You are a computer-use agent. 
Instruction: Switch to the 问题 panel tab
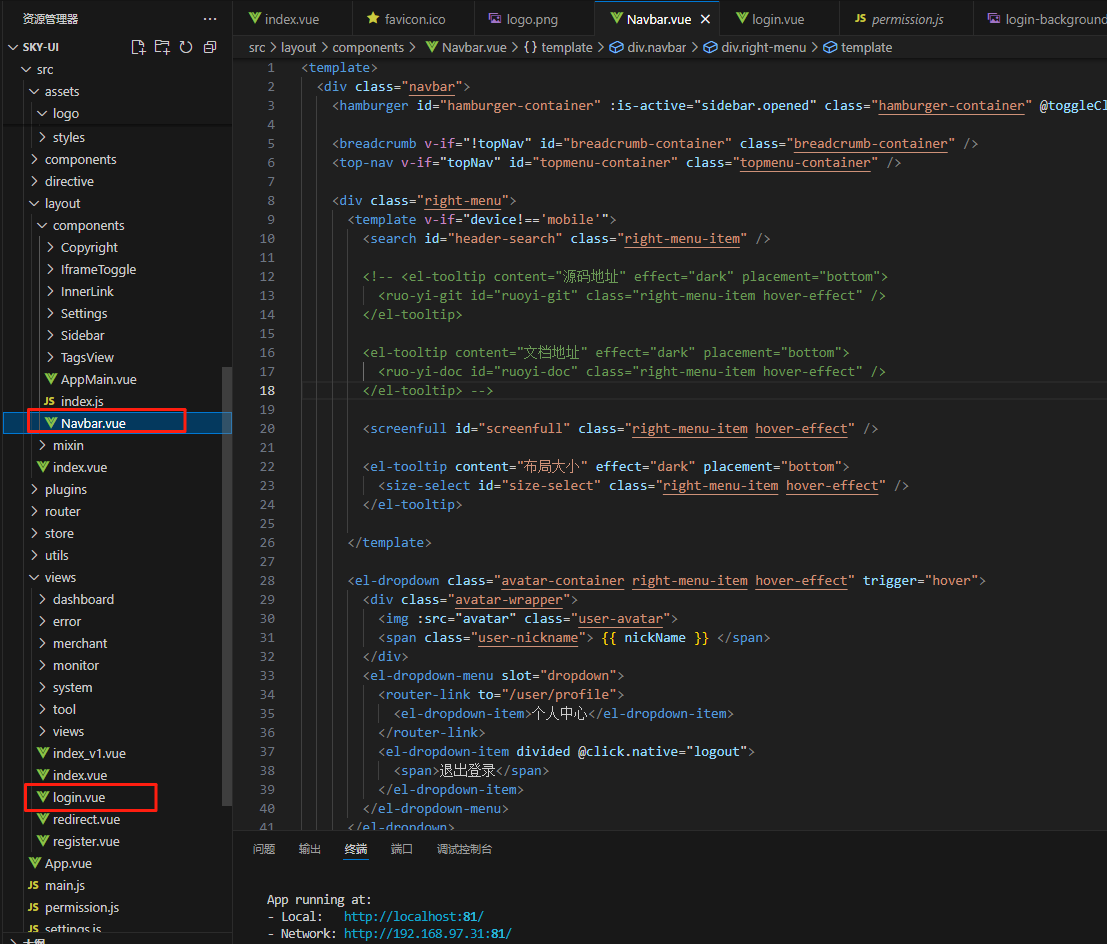(x=264, y=849)
